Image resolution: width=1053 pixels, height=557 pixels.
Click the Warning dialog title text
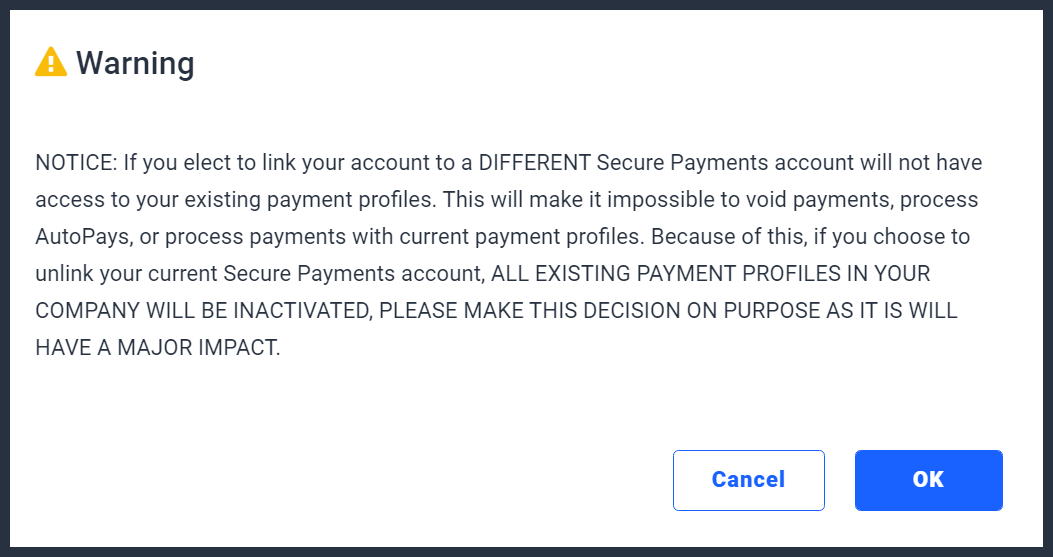(x=135, y=62)
